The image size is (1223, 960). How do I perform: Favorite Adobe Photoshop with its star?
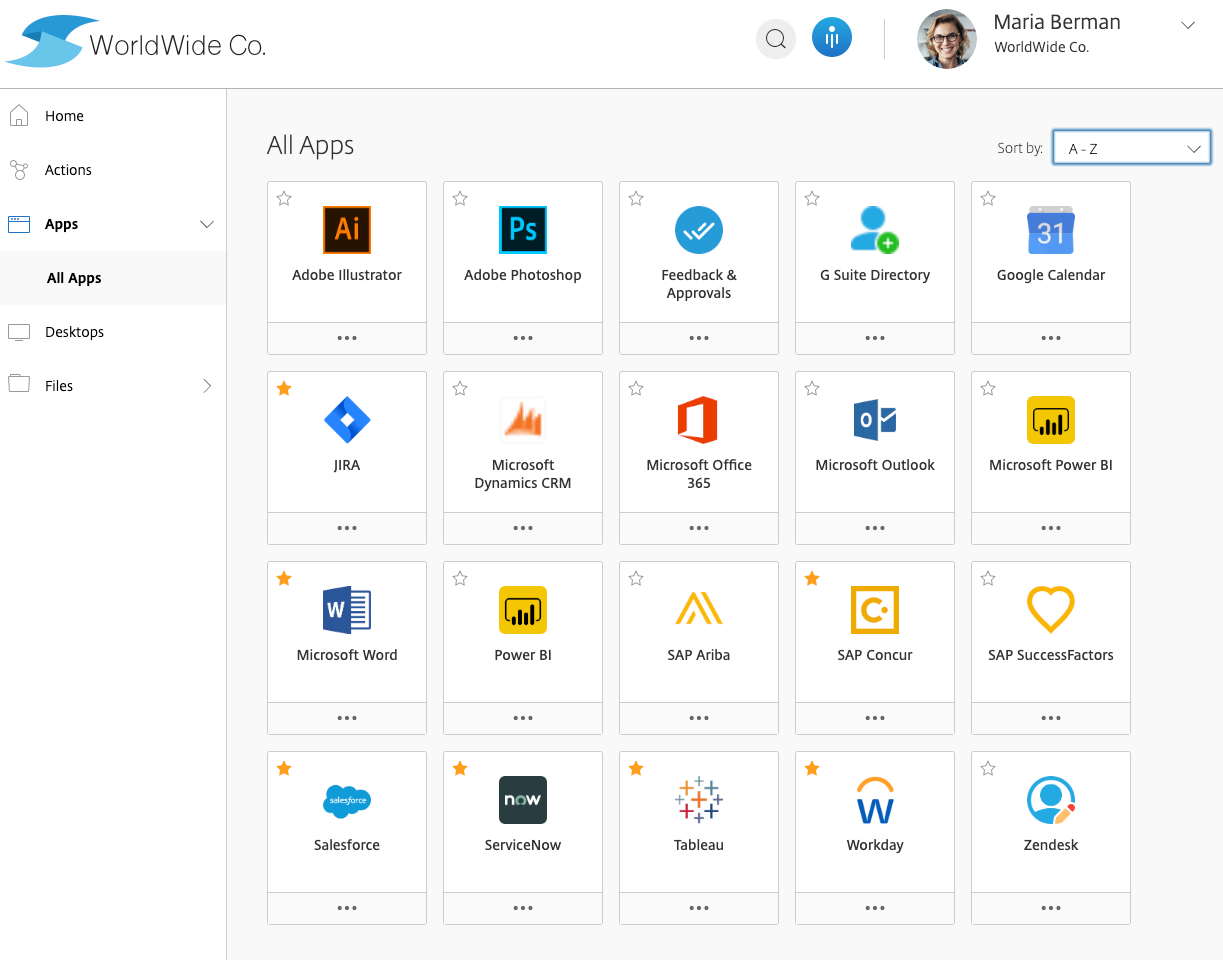coord(460,199)
